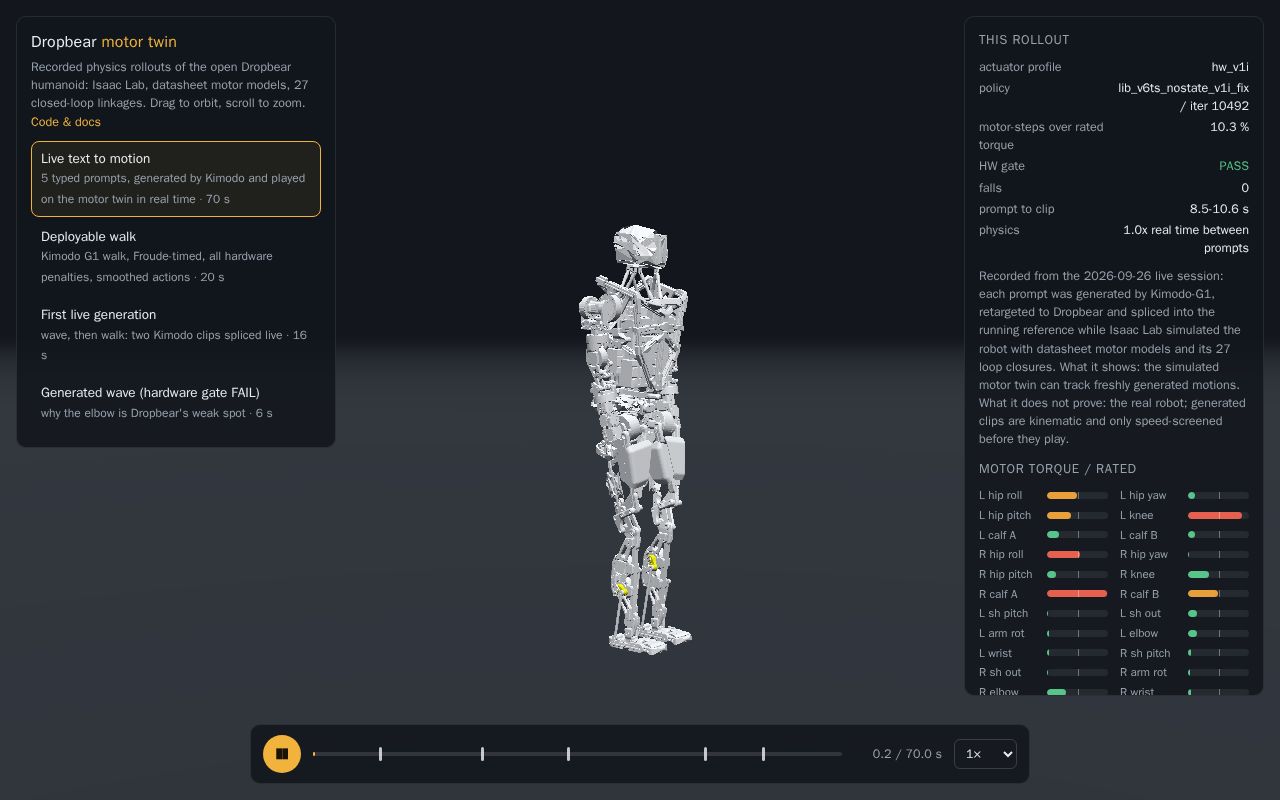Select the Live text to motion rollout

pos(176,179)
